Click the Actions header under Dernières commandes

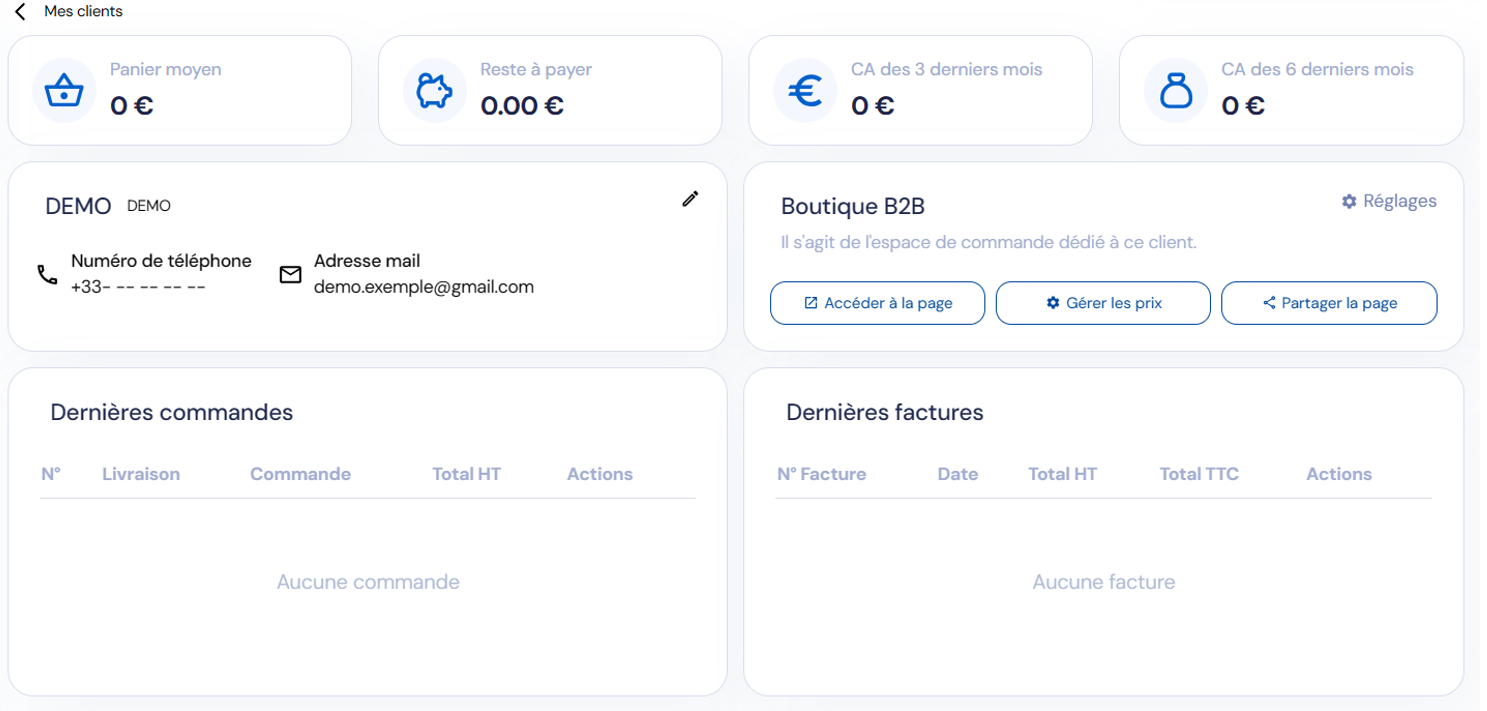coord(600,474)
